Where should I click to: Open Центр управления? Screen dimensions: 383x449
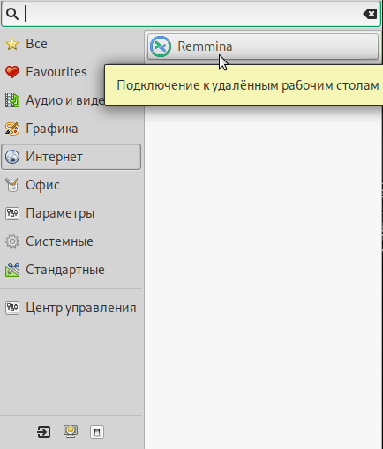click(71, 308)
